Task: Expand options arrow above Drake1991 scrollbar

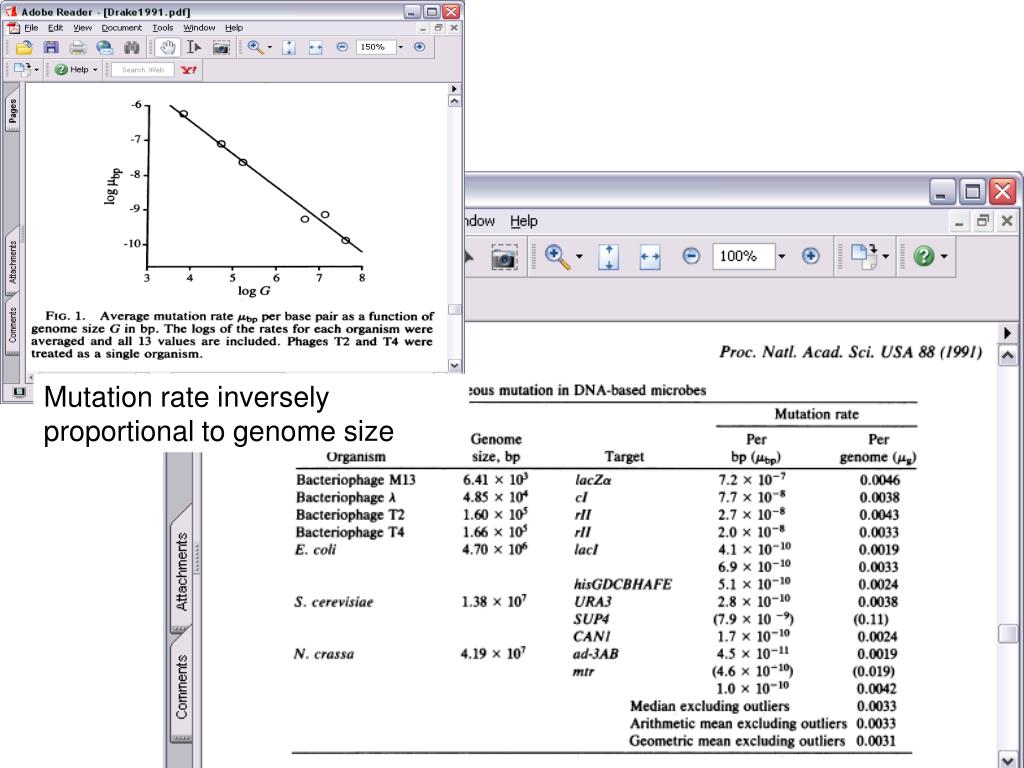Action: click(x=455, y=88)
